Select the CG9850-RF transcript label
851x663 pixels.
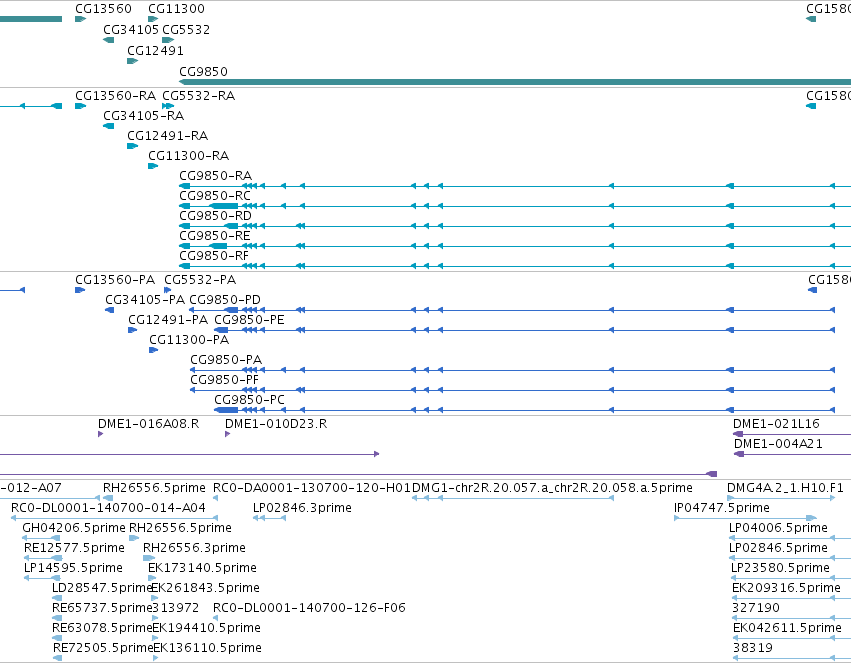214,256
